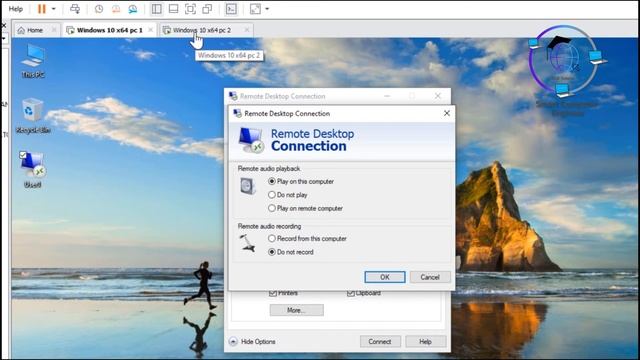Click the More... button in background window
This screenshot has height=360, width=640.
[297, 310]
